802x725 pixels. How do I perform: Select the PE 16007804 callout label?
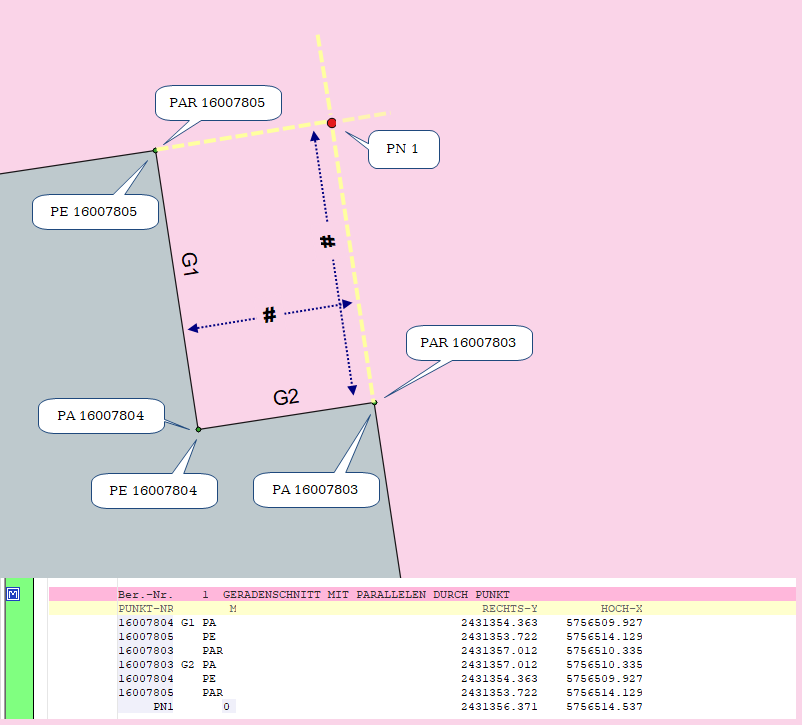point(154,491)
